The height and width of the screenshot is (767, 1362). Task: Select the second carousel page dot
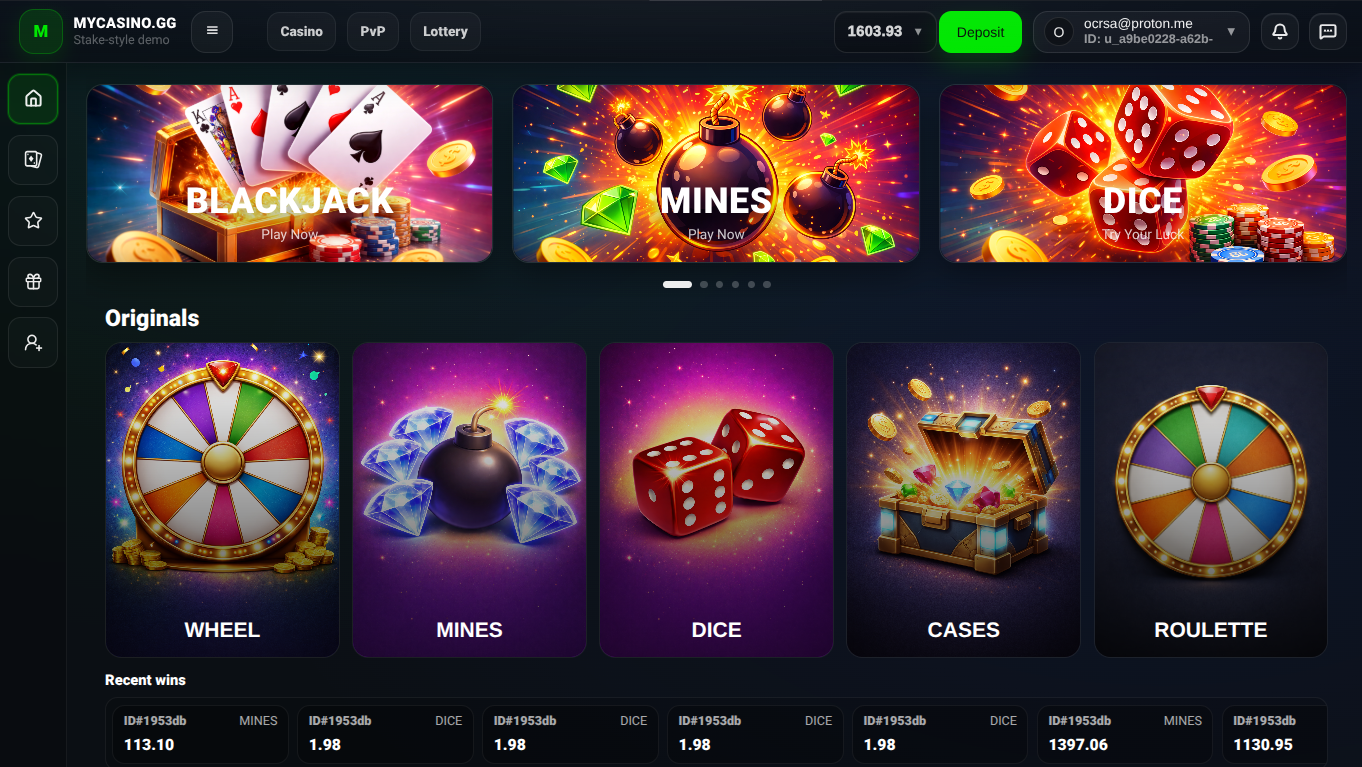(704, 285)
